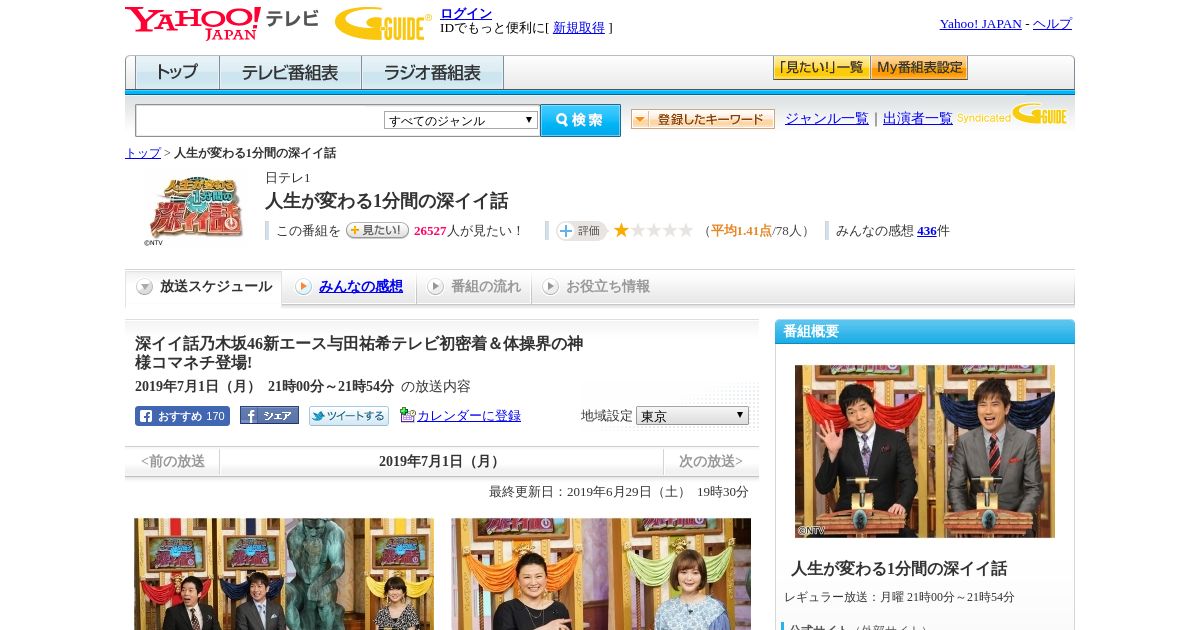This screenshot has width=1200, height=630.
Task: Click the Thinker statue studio photo
Action: 284,574
